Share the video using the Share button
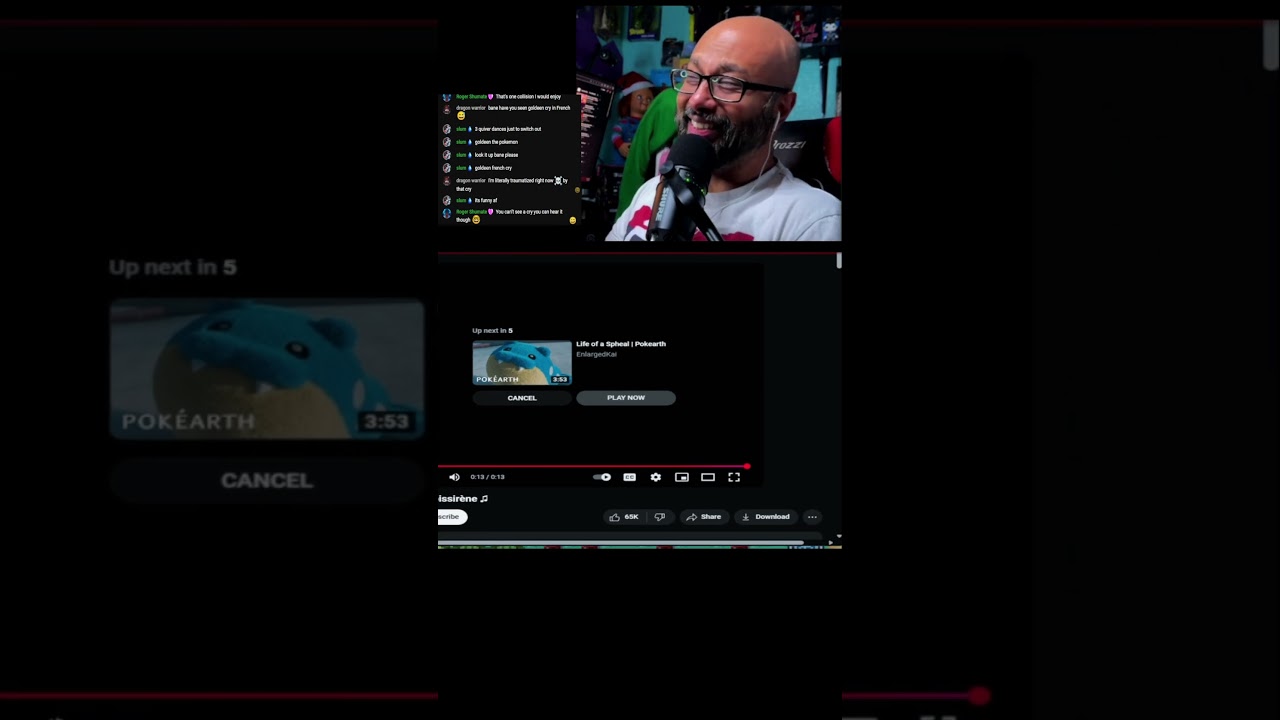Screen dimensions: 1280x720 (703, 517)
